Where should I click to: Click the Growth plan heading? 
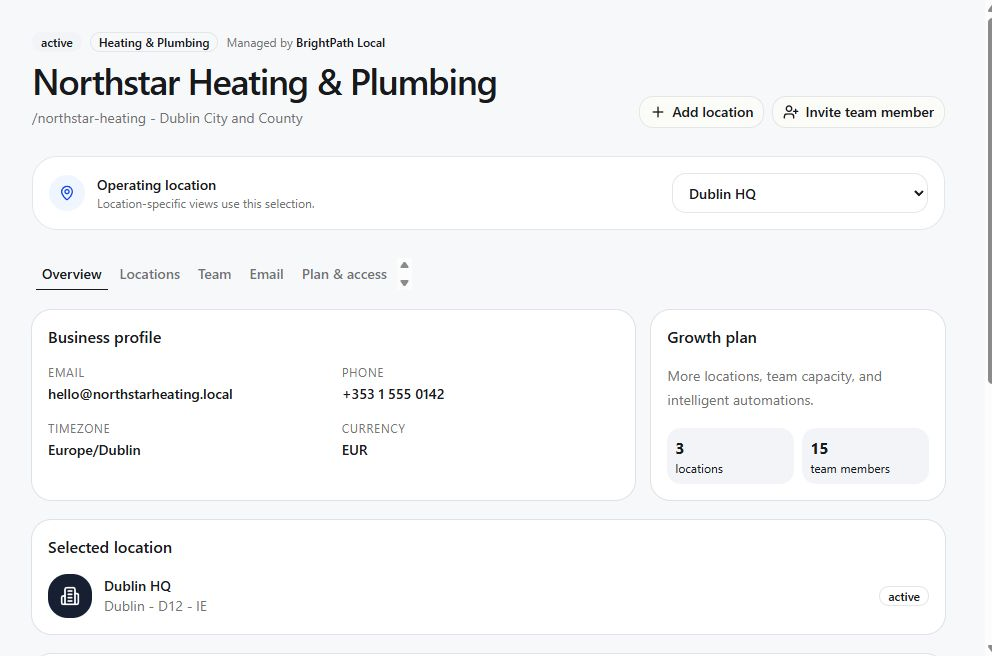(712, 338)
